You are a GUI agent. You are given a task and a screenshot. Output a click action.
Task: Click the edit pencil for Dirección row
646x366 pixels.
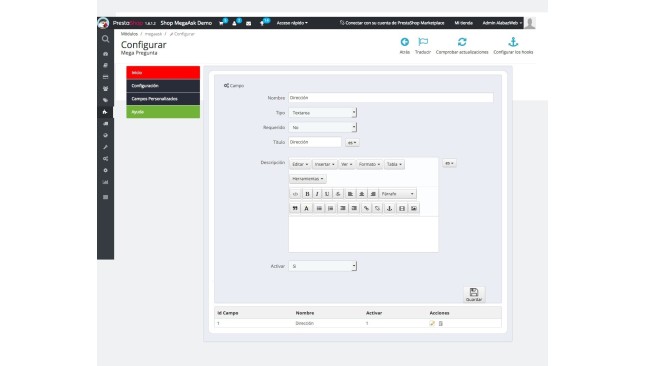(432, 324)
